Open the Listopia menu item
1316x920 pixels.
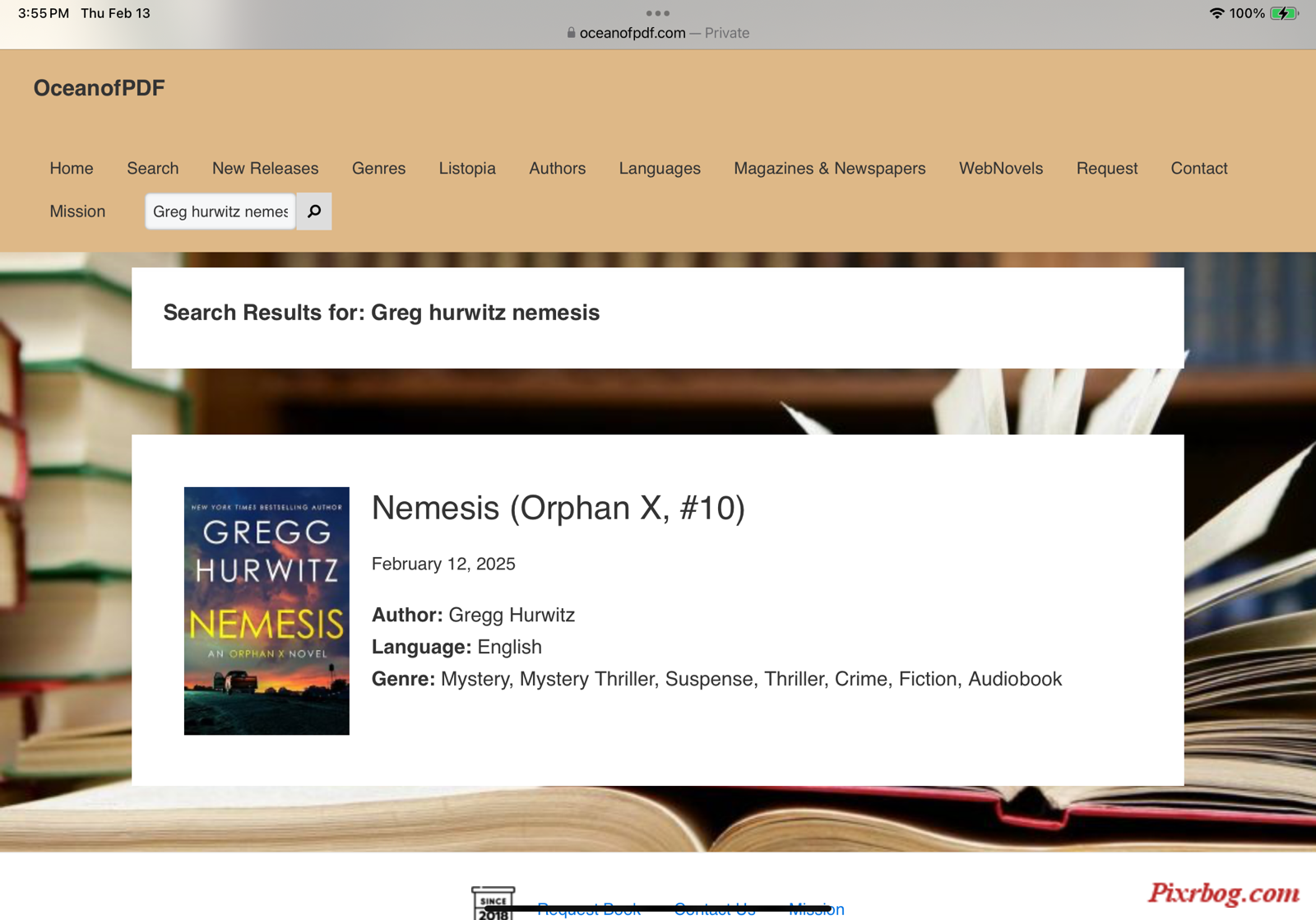point(467,168)
